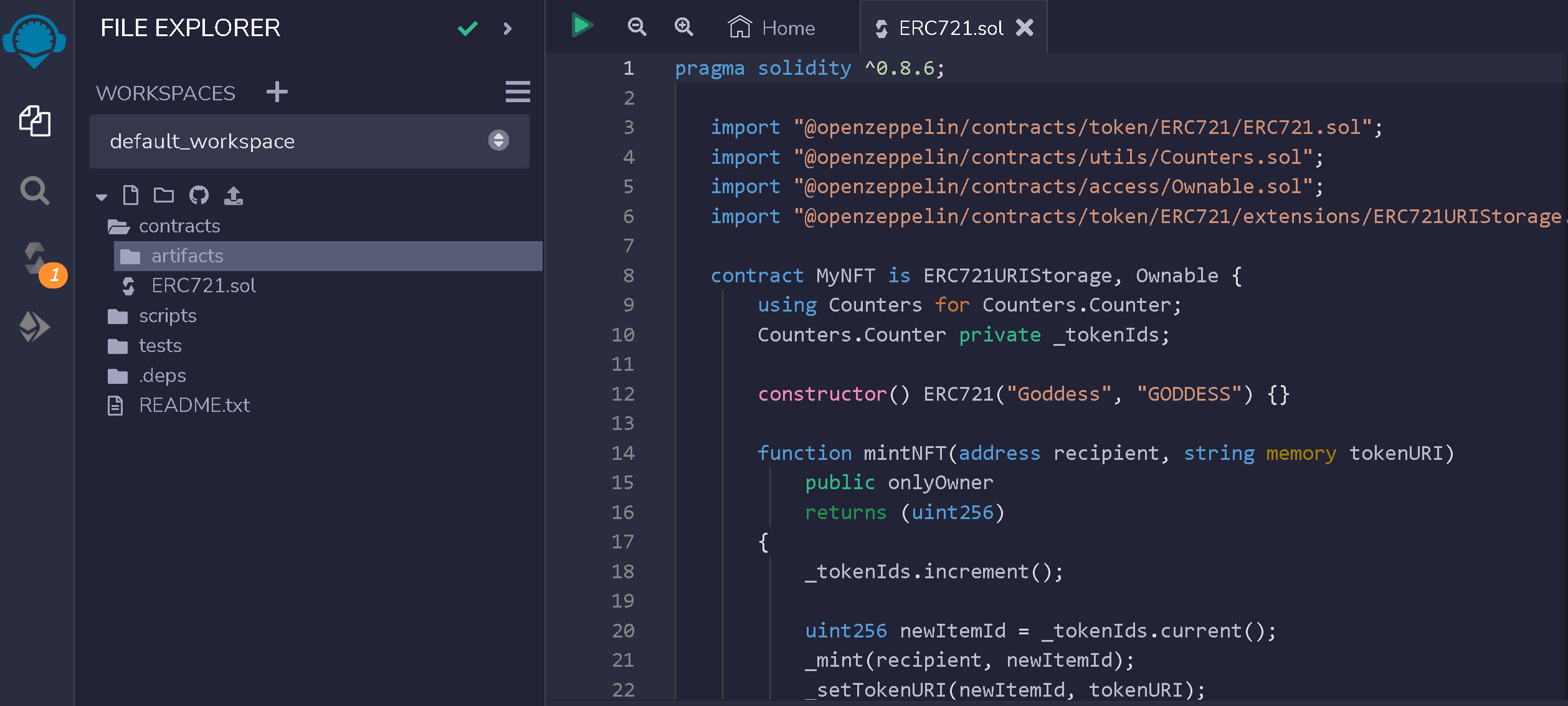Zoom in the editor font
Viewport: 1568px width, 706px height.
684,27
